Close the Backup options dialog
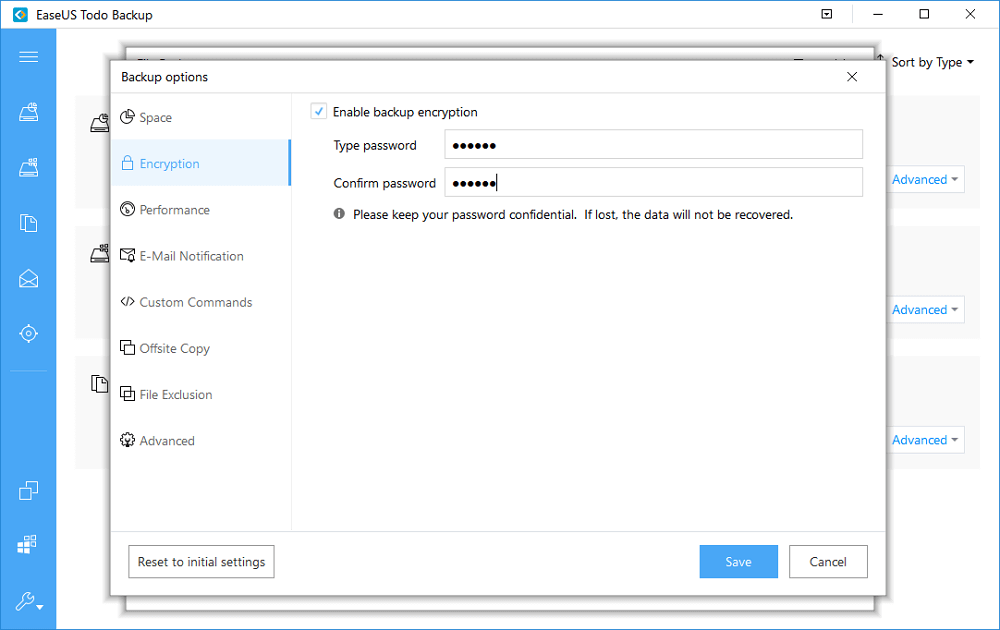This screenshot has width=1000, height=630. (852, 77)
